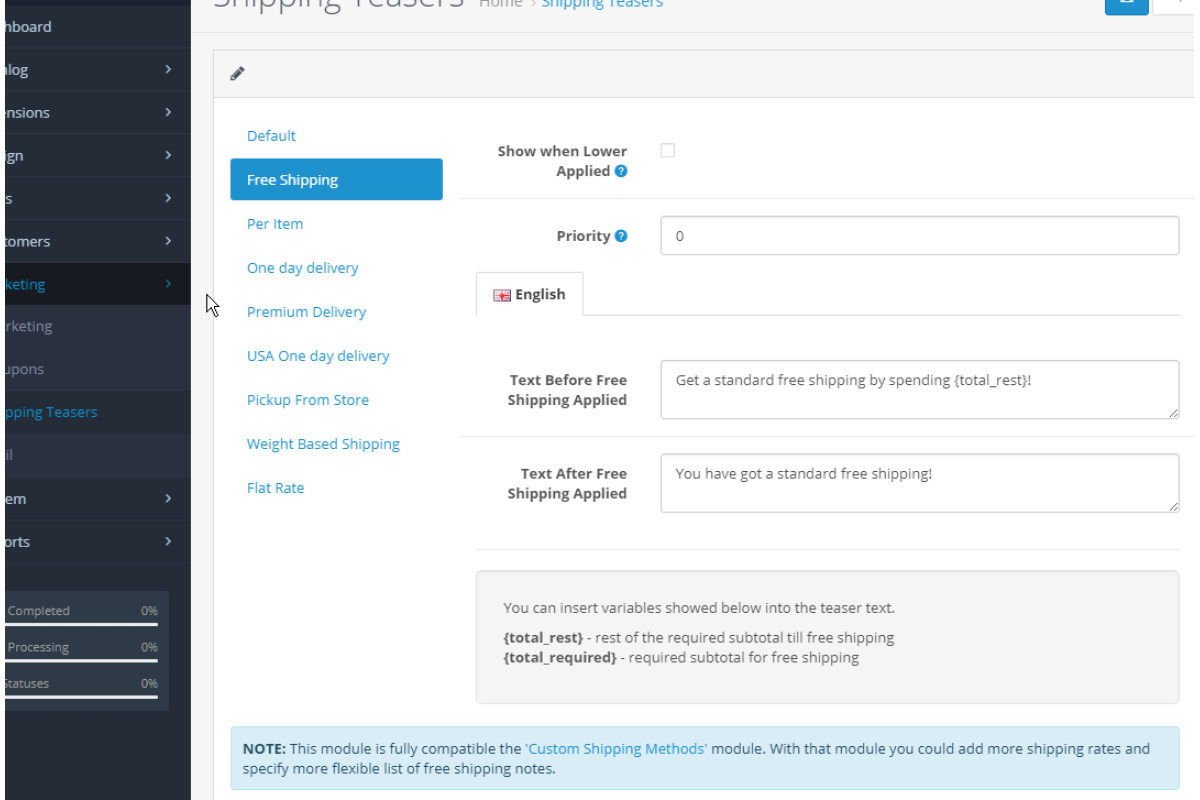Viewport: 1200px width, 800px height.
Task: Switch to the Per Item tab
Action: (x=275, y=224)
